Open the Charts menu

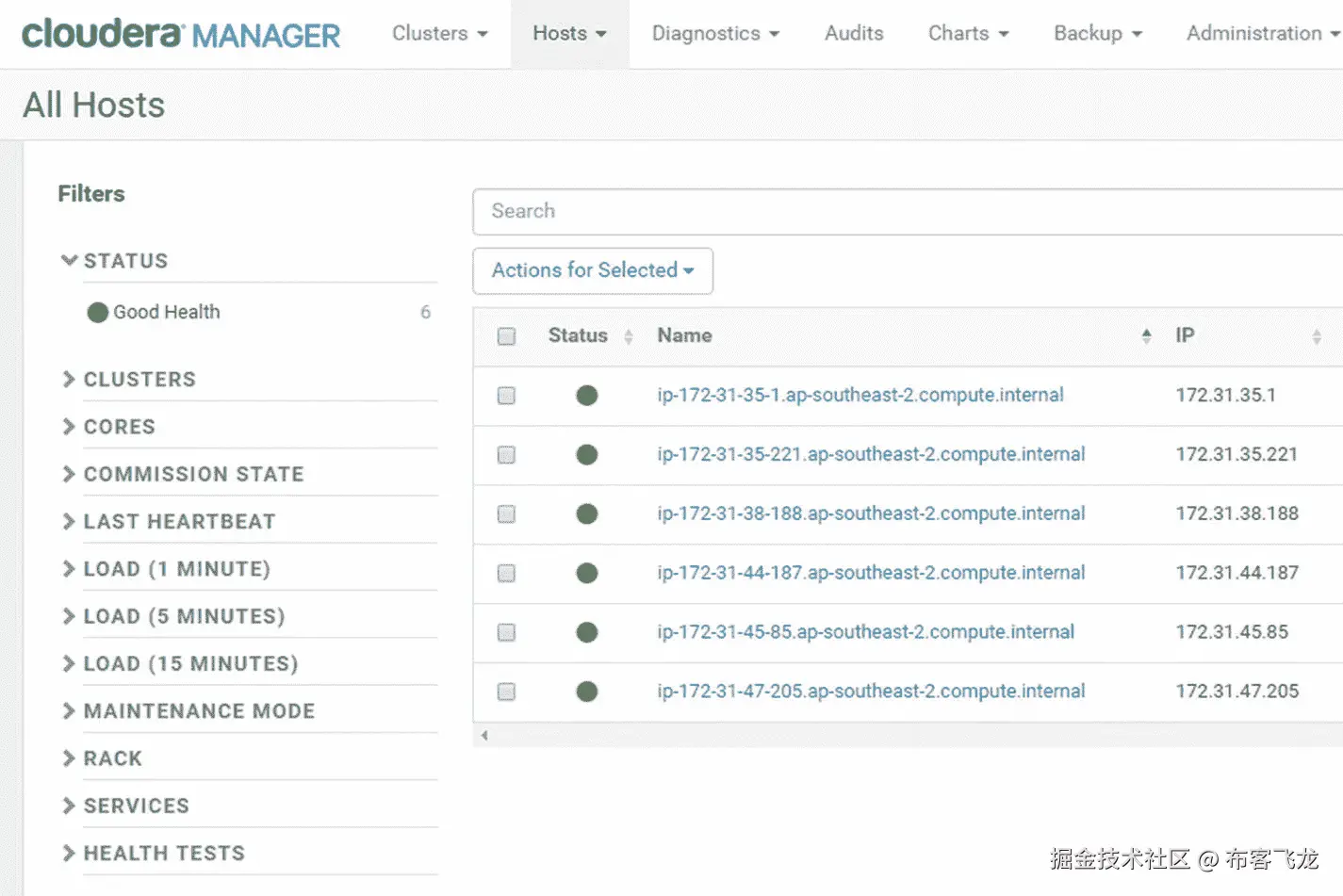(969, 34)
